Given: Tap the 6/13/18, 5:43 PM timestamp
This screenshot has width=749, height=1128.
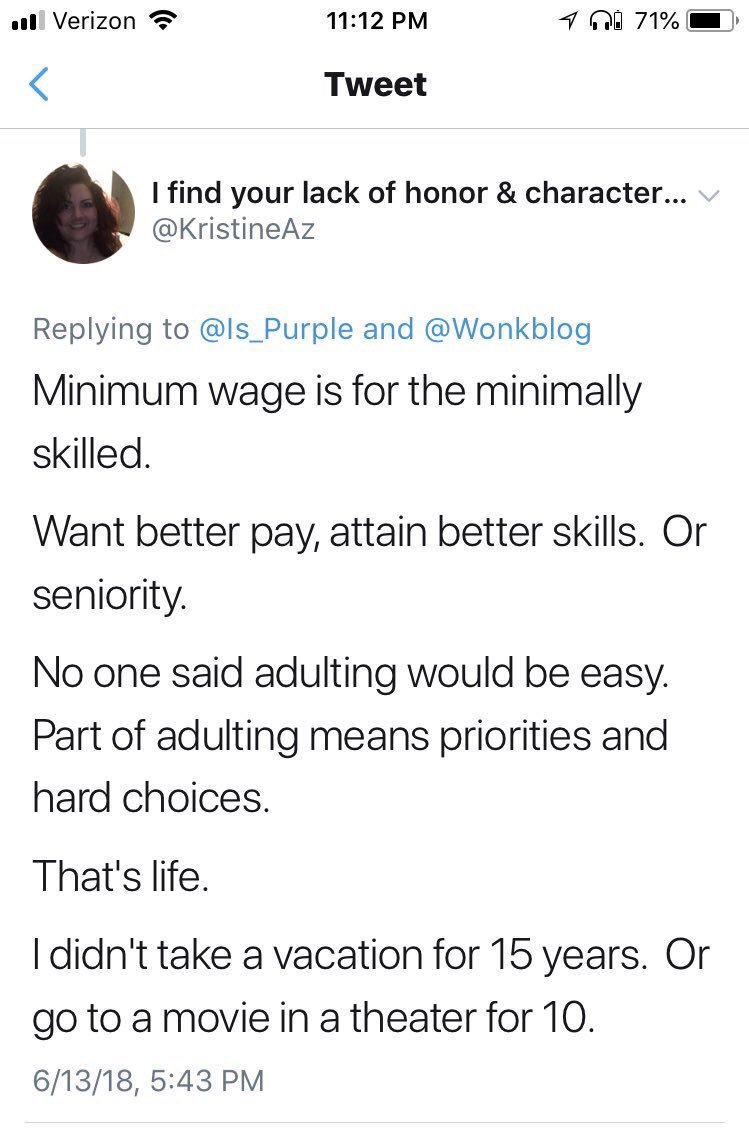Looking at the screenshot, I should (x=149, y=1080).
